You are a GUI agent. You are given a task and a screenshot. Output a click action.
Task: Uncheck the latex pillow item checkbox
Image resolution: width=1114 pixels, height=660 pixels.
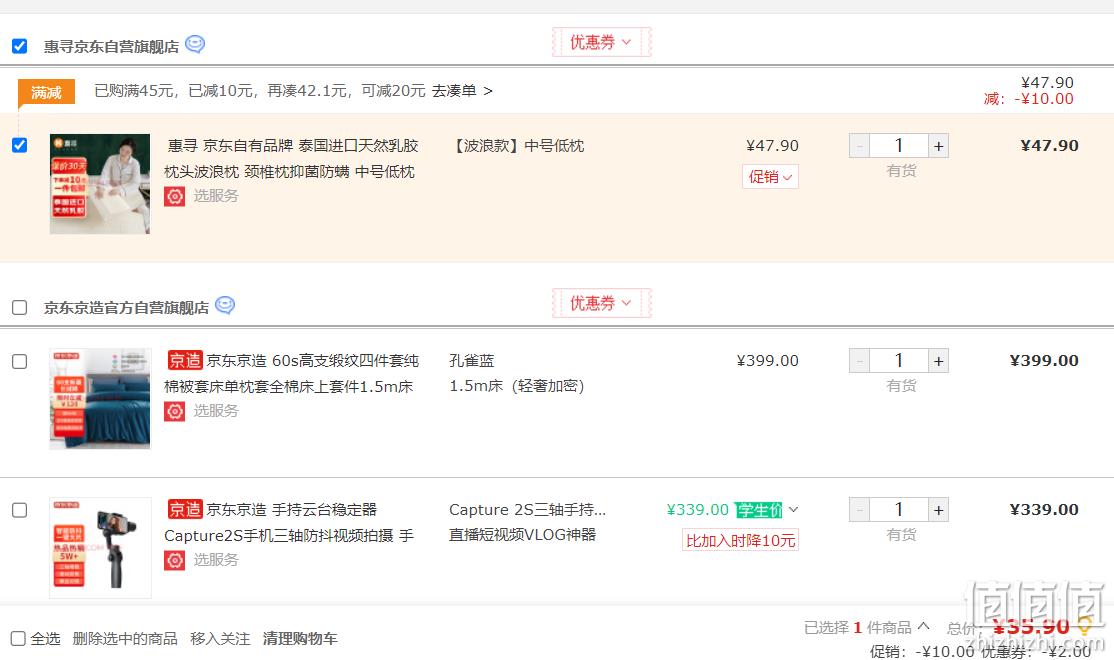pyautogui.click(x=20, y=145)
